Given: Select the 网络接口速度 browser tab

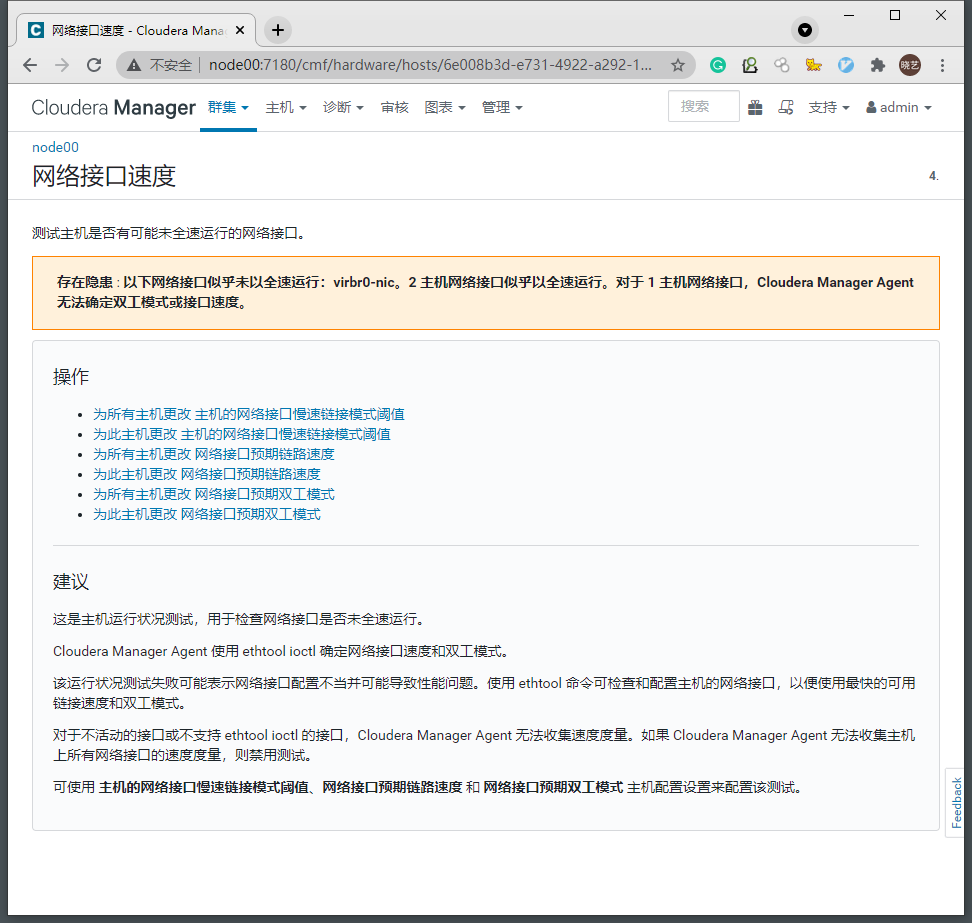Looking at the screenshot, I should coord(136,30).
